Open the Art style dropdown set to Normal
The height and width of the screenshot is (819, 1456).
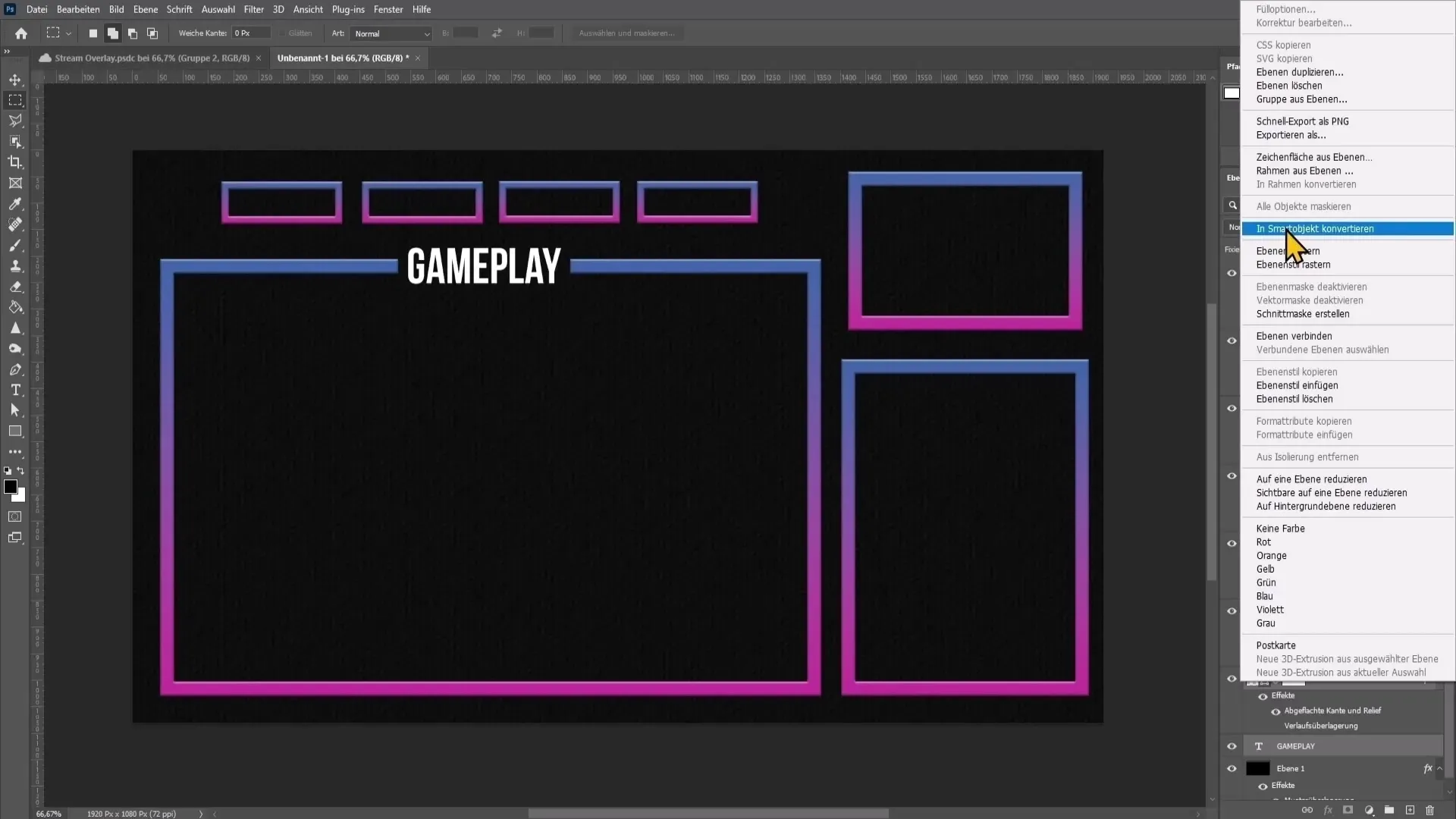[391, 33]
